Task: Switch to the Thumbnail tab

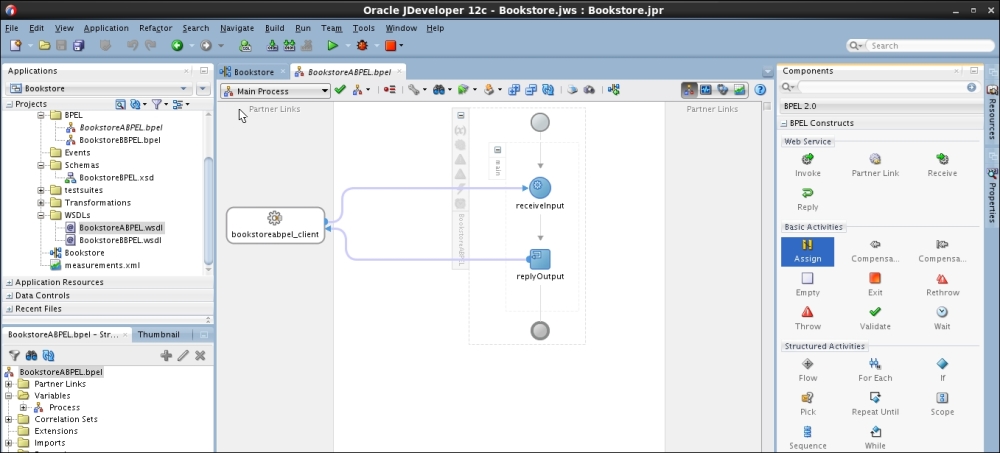Action: (159, 334)
